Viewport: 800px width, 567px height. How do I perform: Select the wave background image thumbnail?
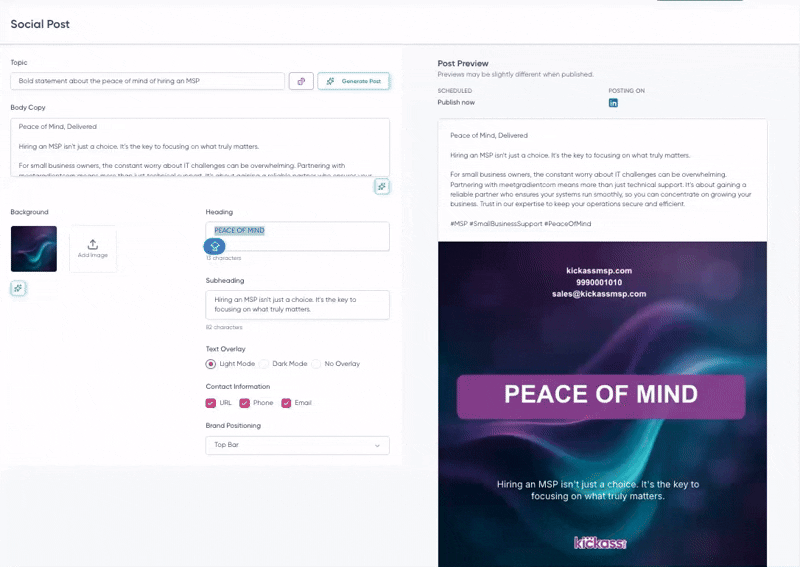point(33,249)
